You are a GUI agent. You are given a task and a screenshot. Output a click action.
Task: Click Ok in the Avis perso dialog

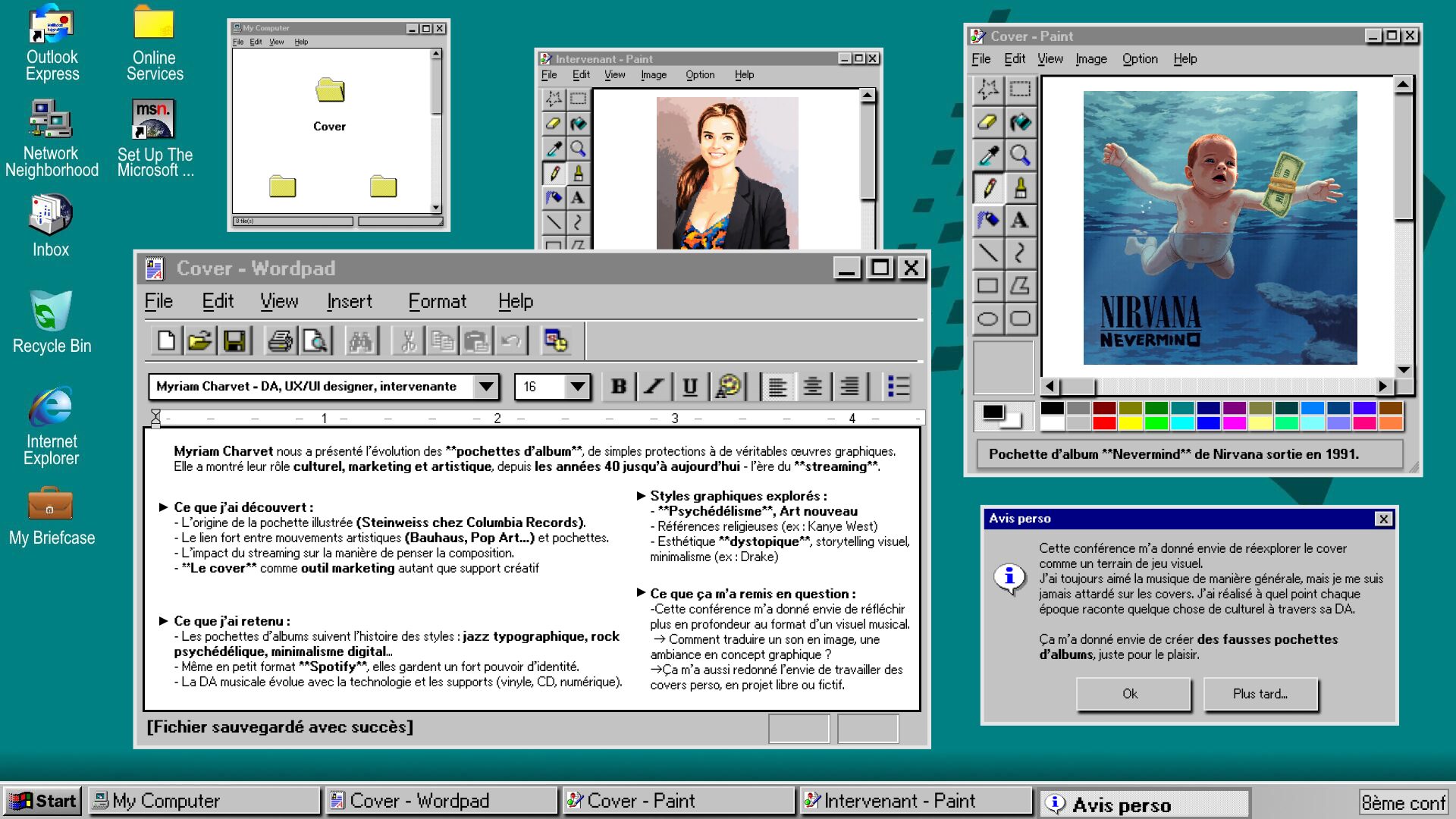click(x=1133, y=694)
